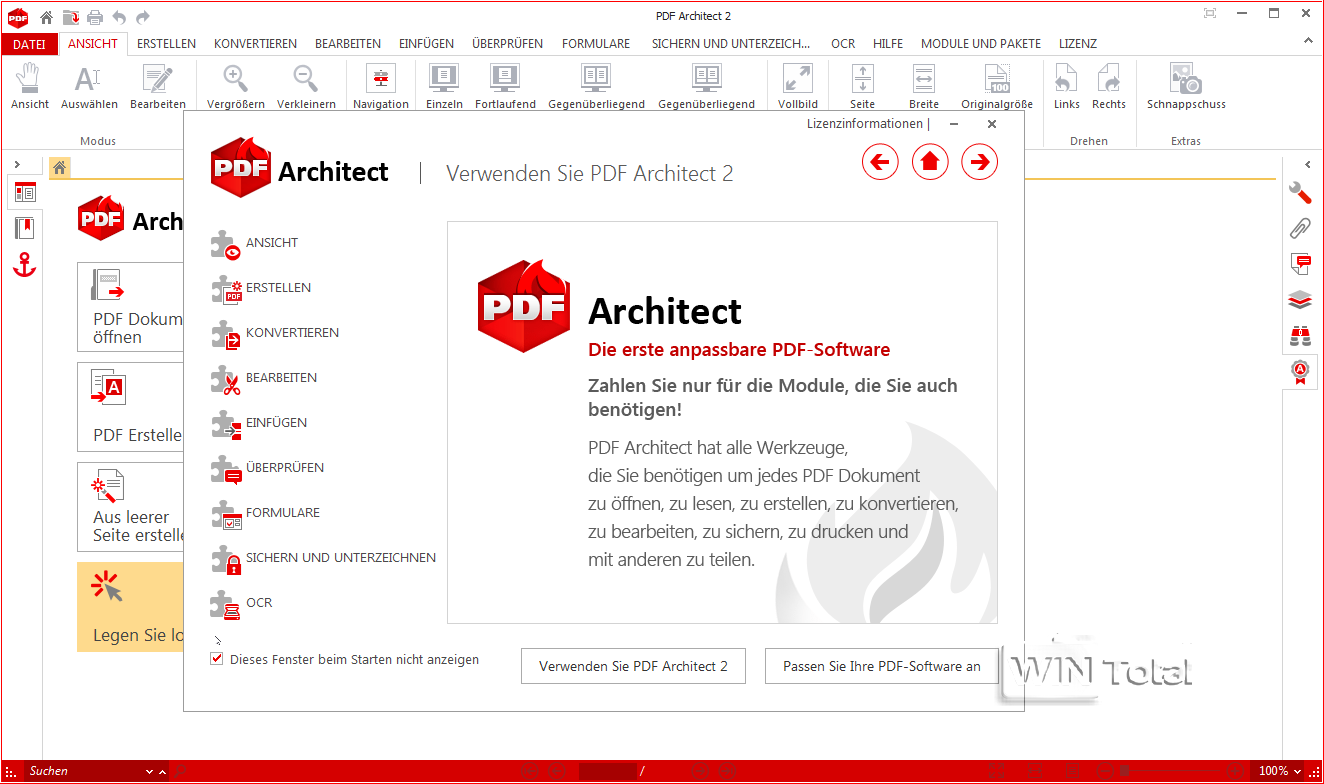Choose the Bearbeiten tool in the Modus group
Viewport: 1324px width, 784px height.
tap(158, 86)
